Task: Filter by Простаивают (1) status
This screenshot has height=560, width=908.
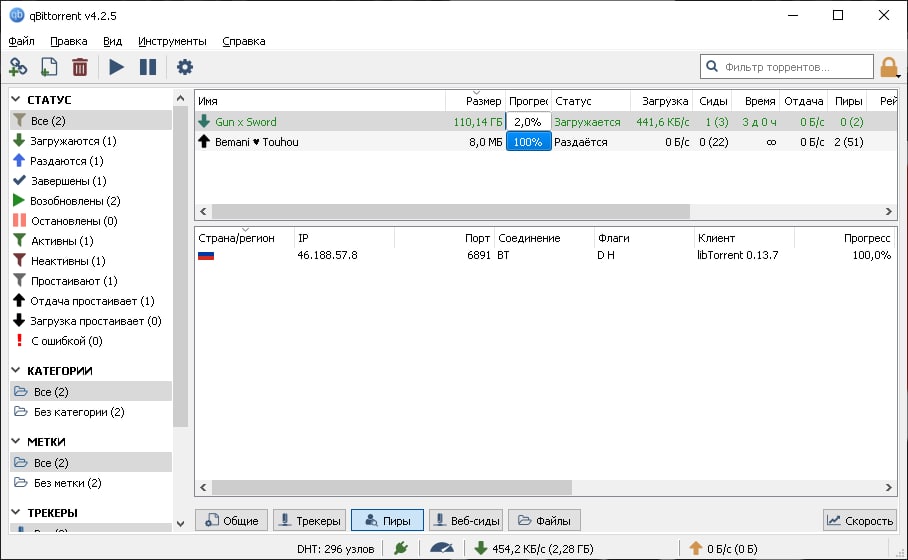Action: [91, 281]
